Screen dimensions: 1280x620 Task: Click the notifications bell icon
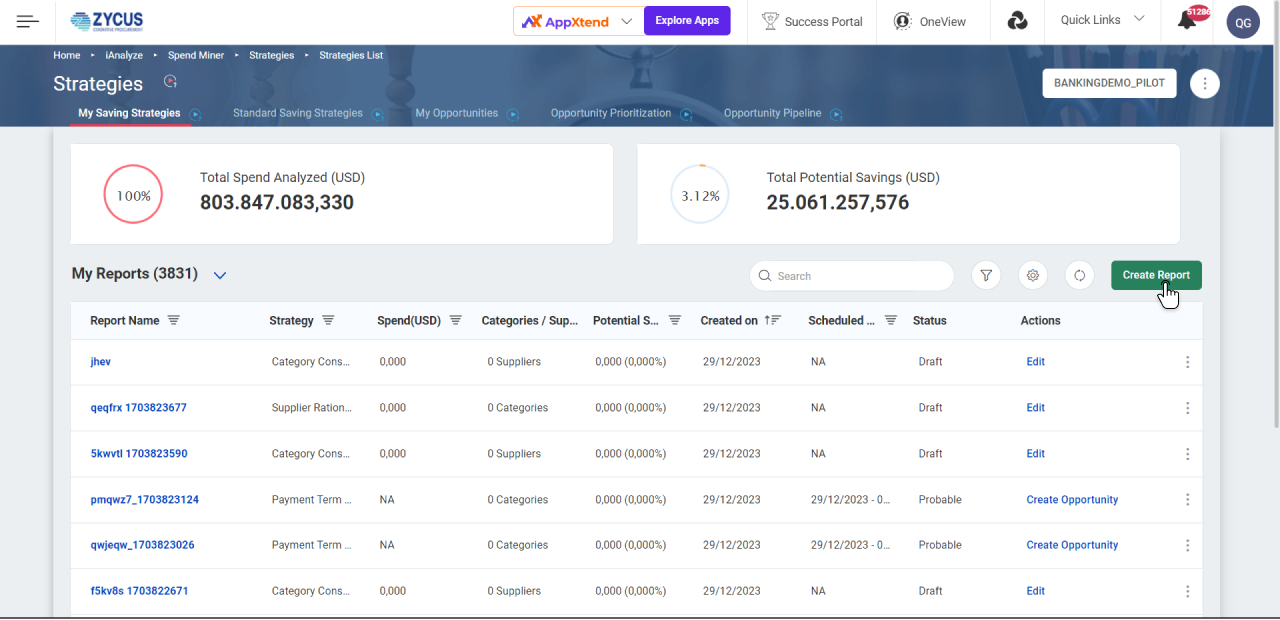[1187, 21]
